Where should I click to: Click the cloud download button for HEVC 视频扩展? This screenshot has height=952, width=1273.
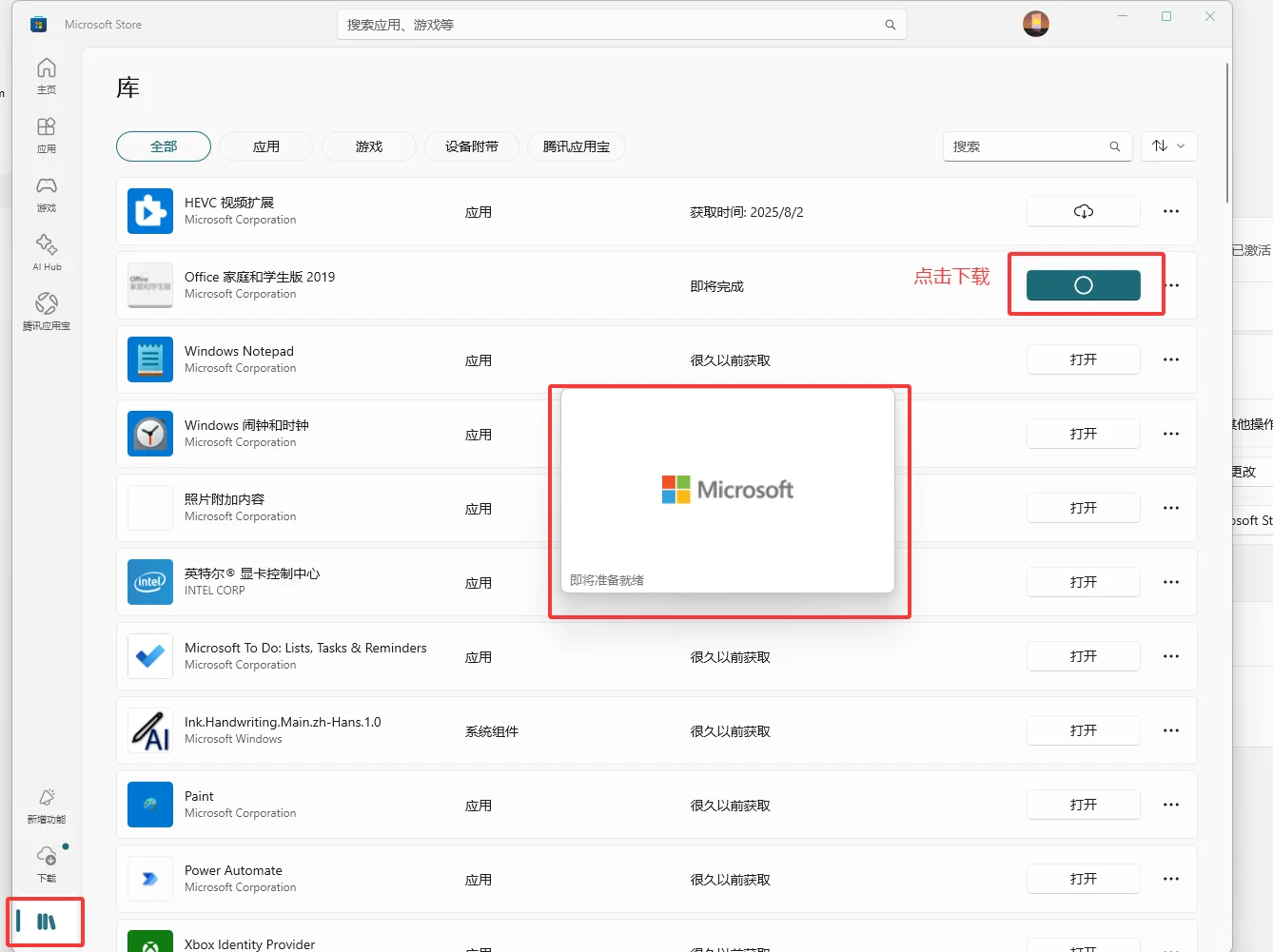tap(1084, 211)
